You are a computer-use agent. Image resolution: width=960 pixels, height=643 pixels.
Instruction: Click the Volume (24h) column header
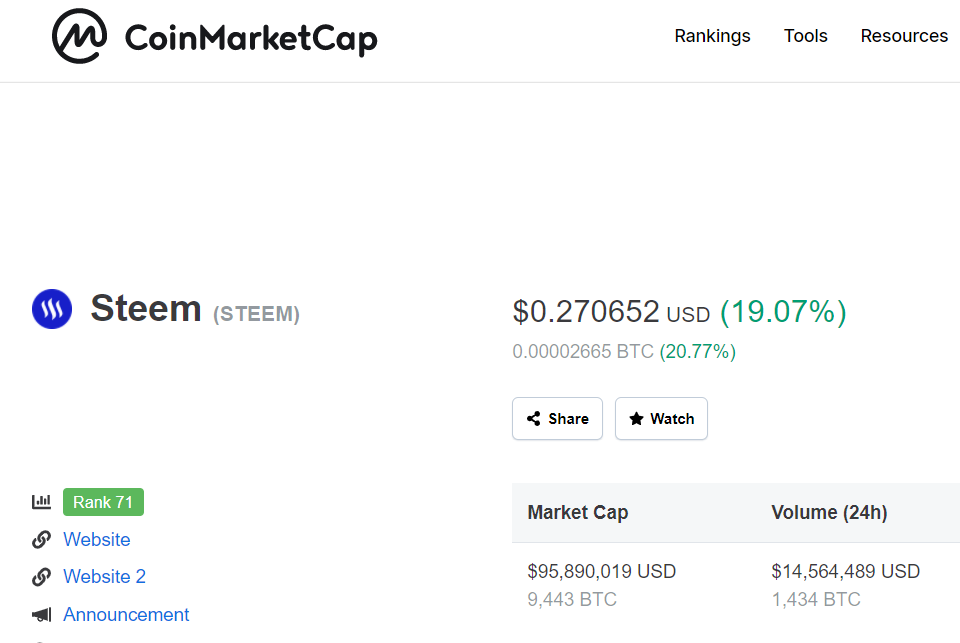click(x=829, y=513)
